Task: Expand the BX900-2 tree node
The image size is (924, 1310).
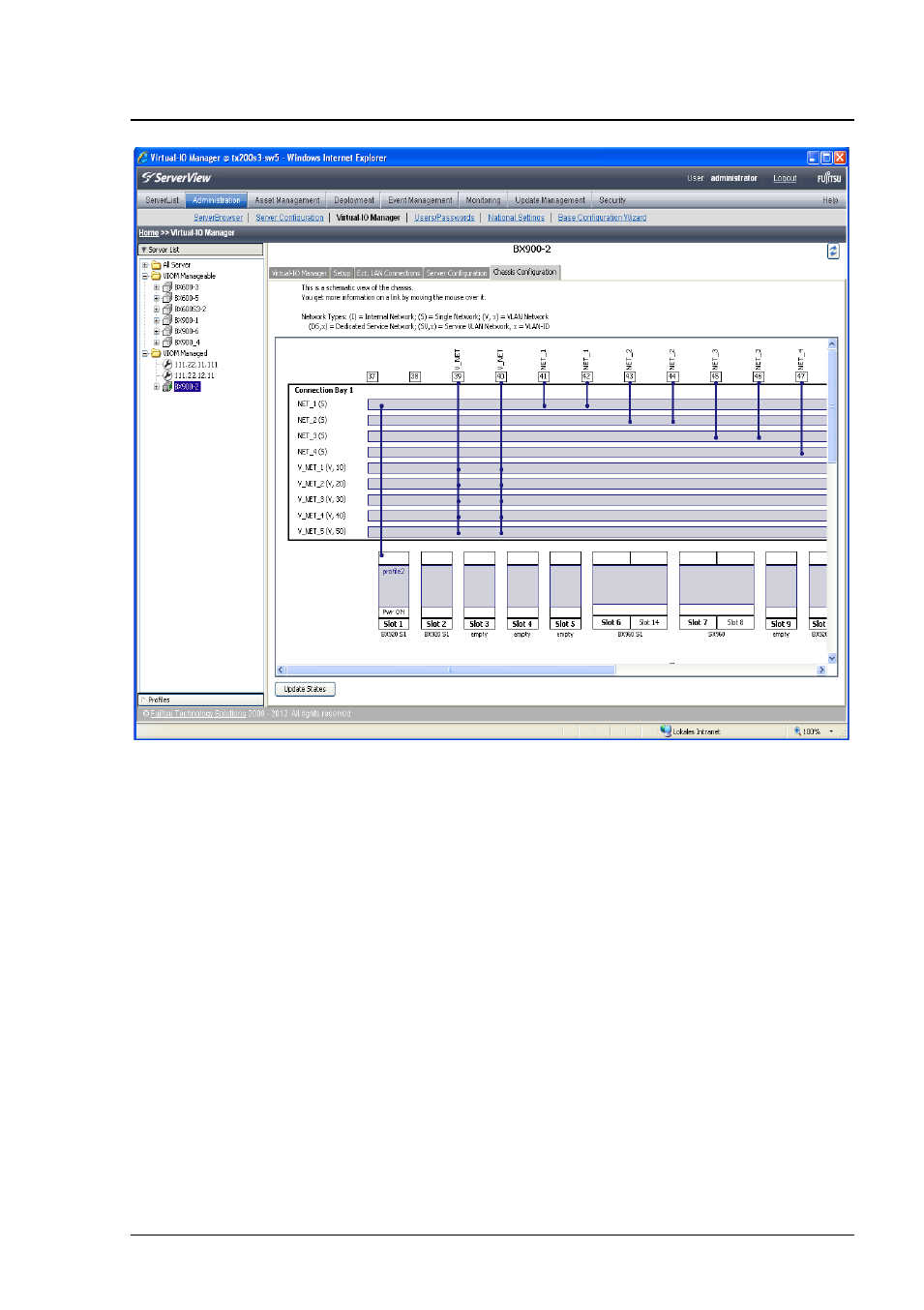Action: click(157, 386)
